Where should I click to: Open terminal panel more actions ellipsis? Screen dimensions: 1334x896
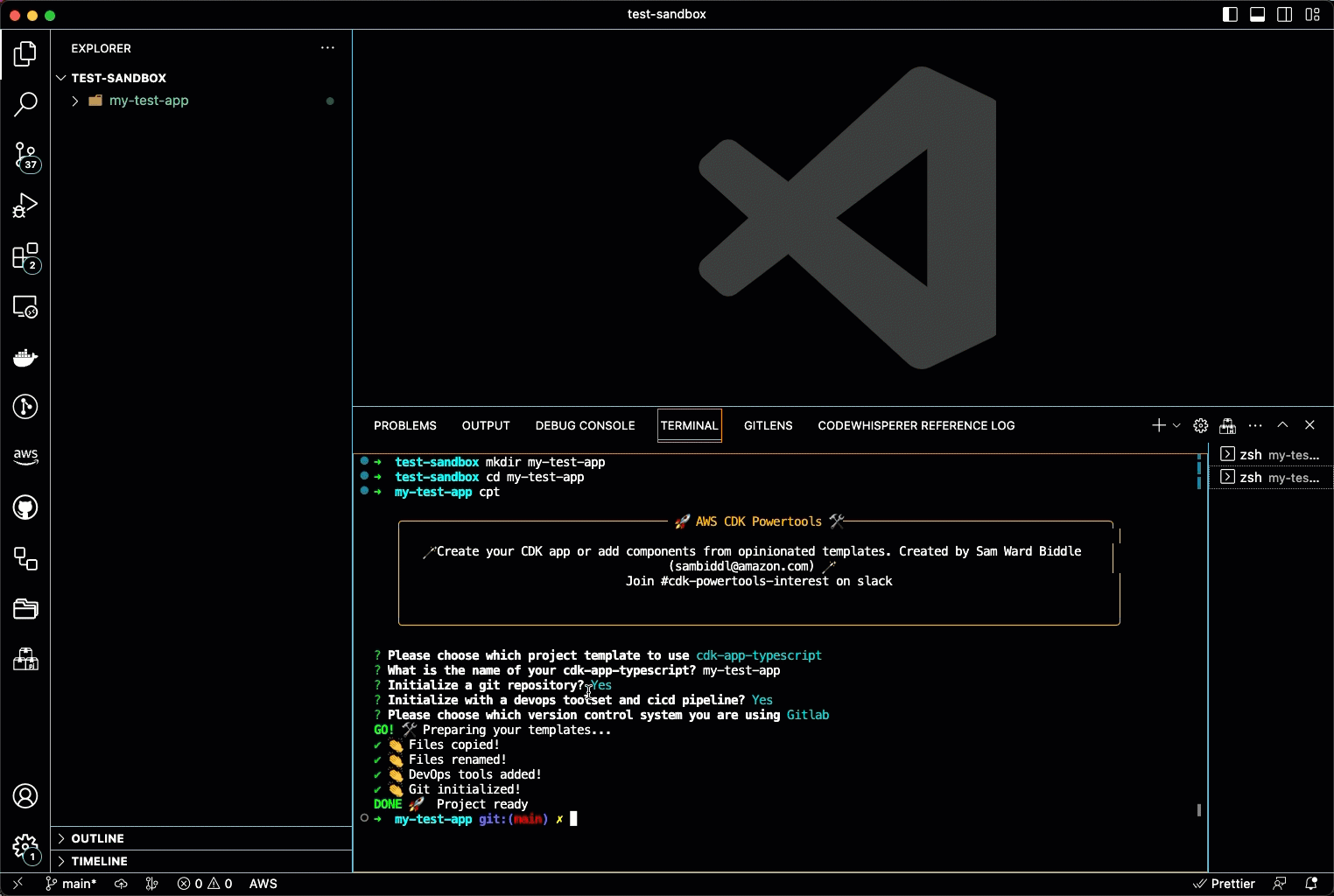coord(1255,425)
